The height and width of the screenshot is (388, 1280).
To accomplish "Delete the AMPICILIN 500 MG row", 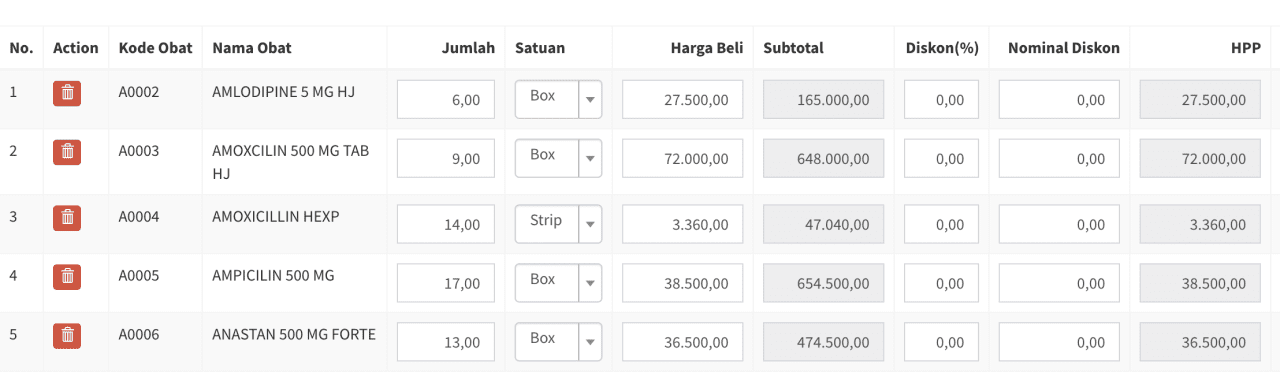I will 67,276.
